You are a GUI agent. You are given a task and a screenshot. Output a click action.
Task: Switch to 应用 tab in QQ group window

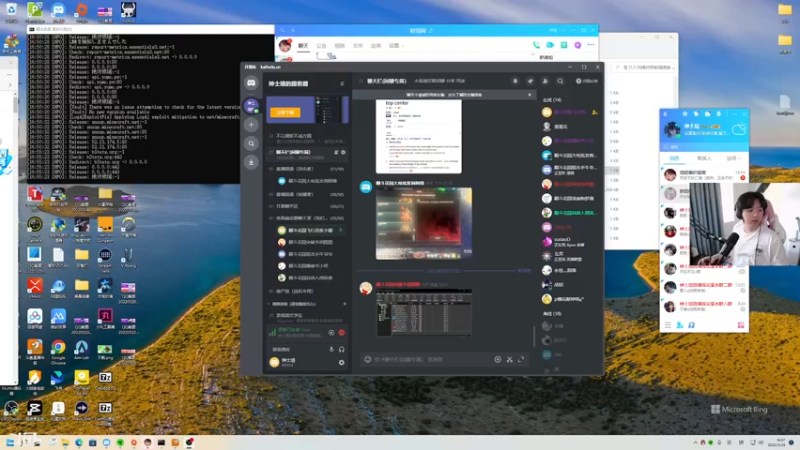pos(376,45)
